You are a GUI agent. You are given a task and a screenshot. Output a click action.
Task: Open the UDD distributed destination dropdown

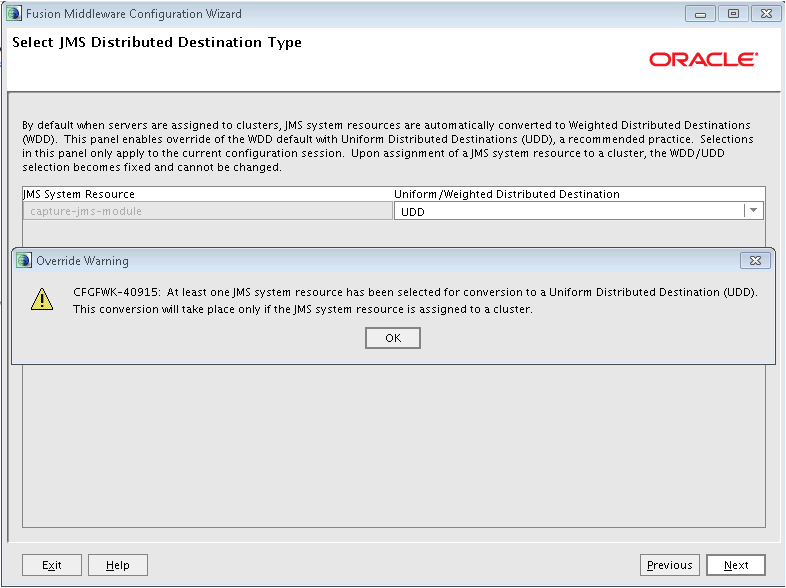coord(753,211)
